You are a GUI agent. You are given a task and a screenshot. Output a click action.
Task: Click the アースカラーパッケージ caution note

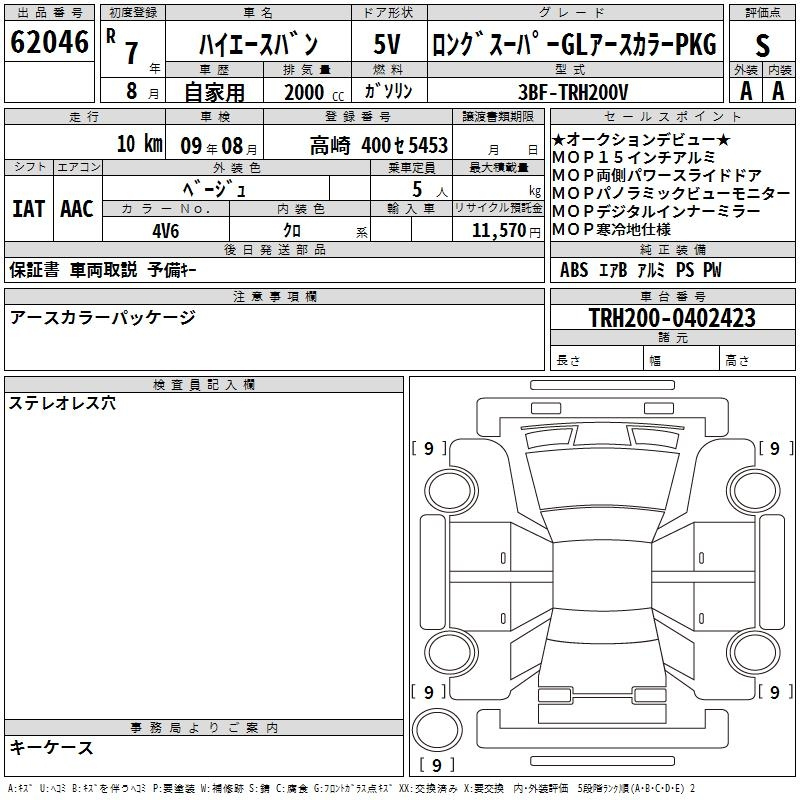[x=102, y=317]
